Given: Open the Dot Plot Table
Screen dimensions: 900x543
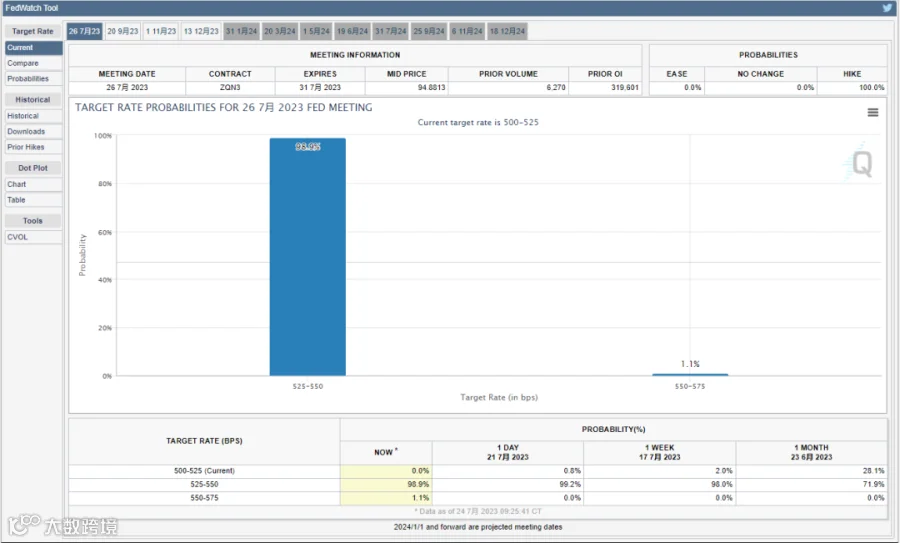Looking at the screenshot, I should (x=33, y=200).
